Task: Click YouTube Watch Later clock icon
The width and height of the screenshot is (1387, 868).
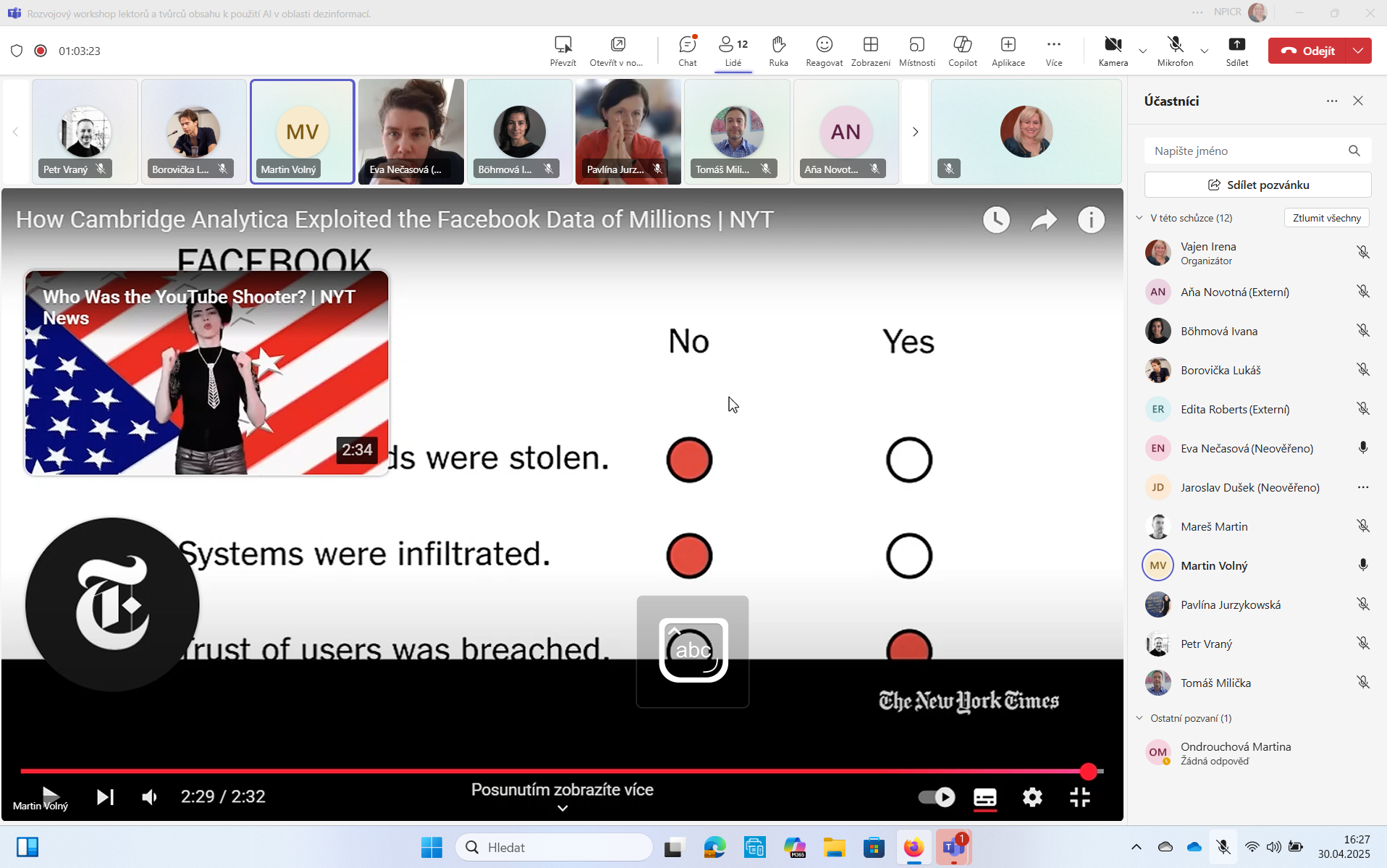Action: point(996,219)
